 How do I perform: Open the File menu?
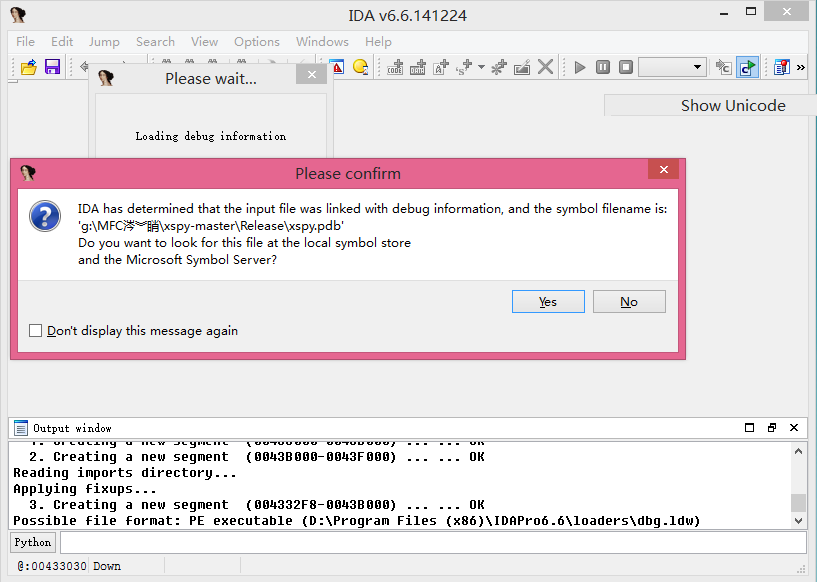tap(26, 42)
